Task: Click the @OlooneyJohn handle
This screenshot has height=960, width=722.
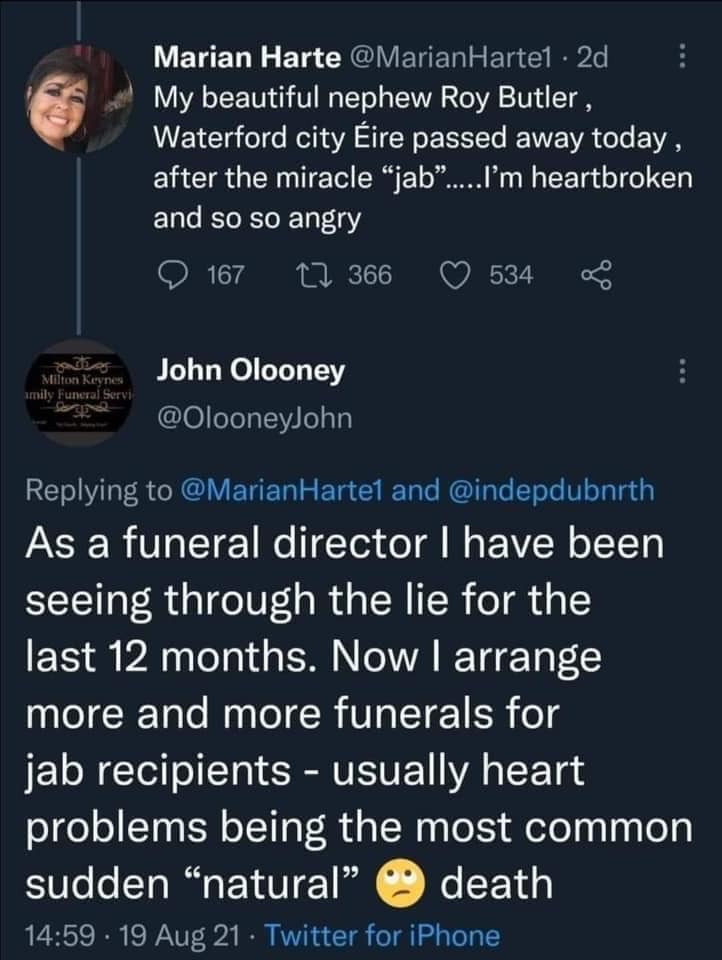Action: [x=254, y=417]
